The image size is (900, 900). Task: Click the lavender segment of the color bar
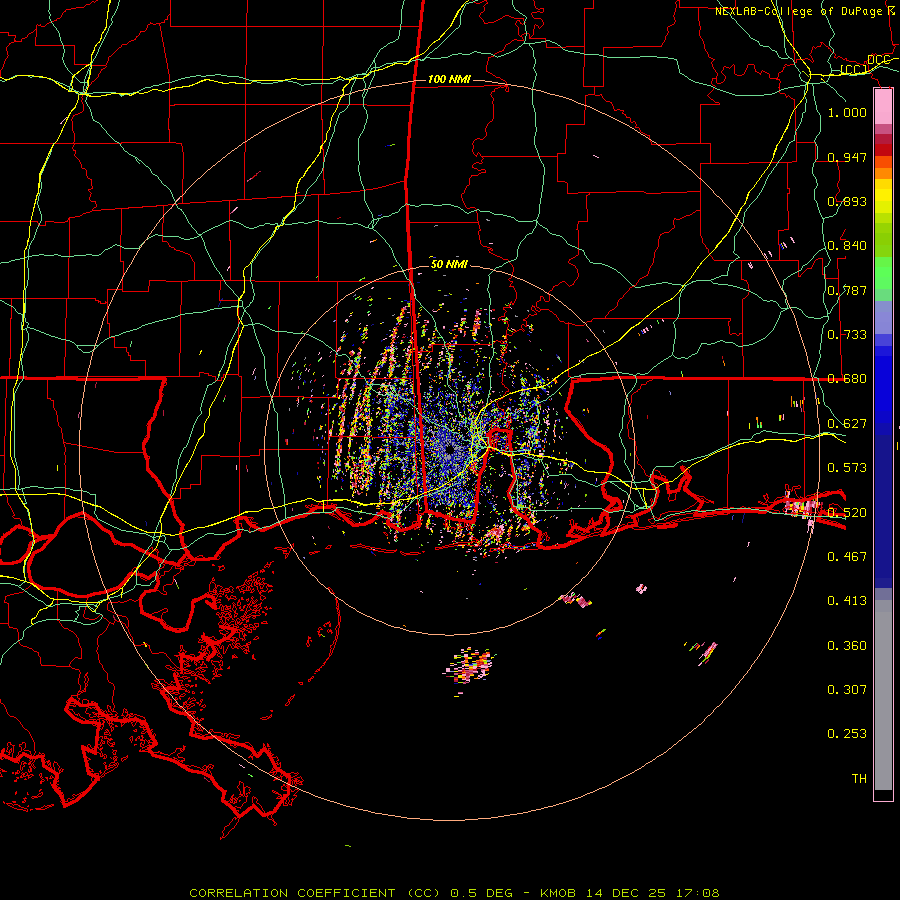(883, 317)
